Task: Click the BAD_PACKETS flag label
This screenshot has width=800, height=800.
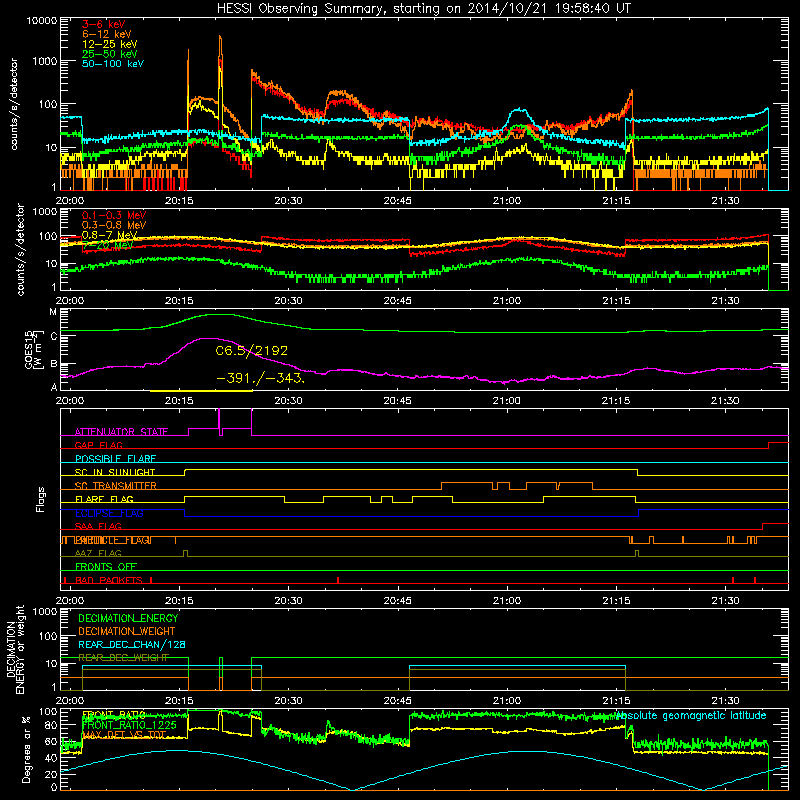Action: 109,580
